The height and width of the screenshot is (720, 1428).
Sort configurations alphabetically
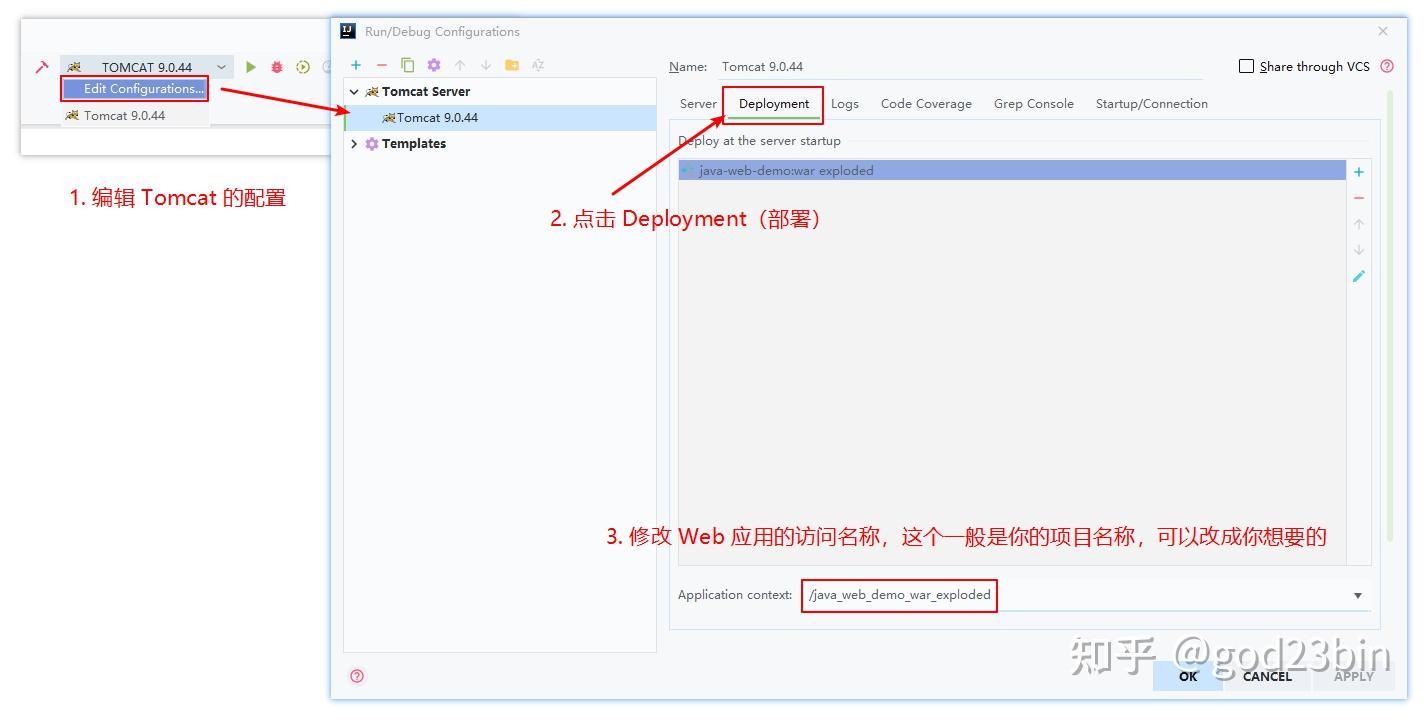(x=537, y=65)
